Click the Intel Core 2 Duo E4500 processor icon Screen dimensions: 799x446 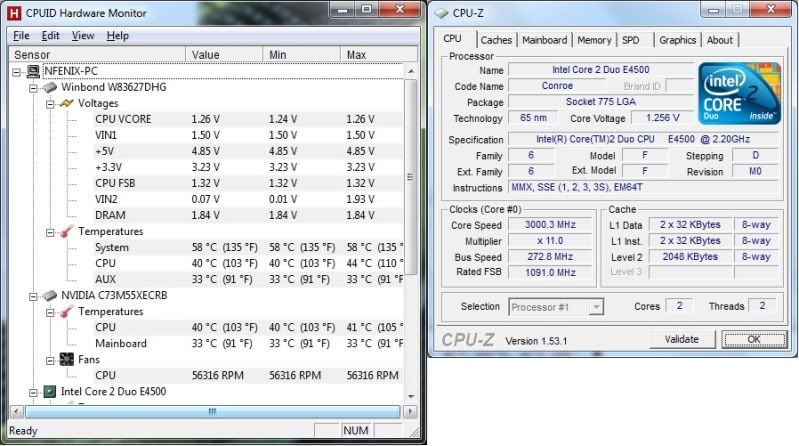tap(49, 391)
